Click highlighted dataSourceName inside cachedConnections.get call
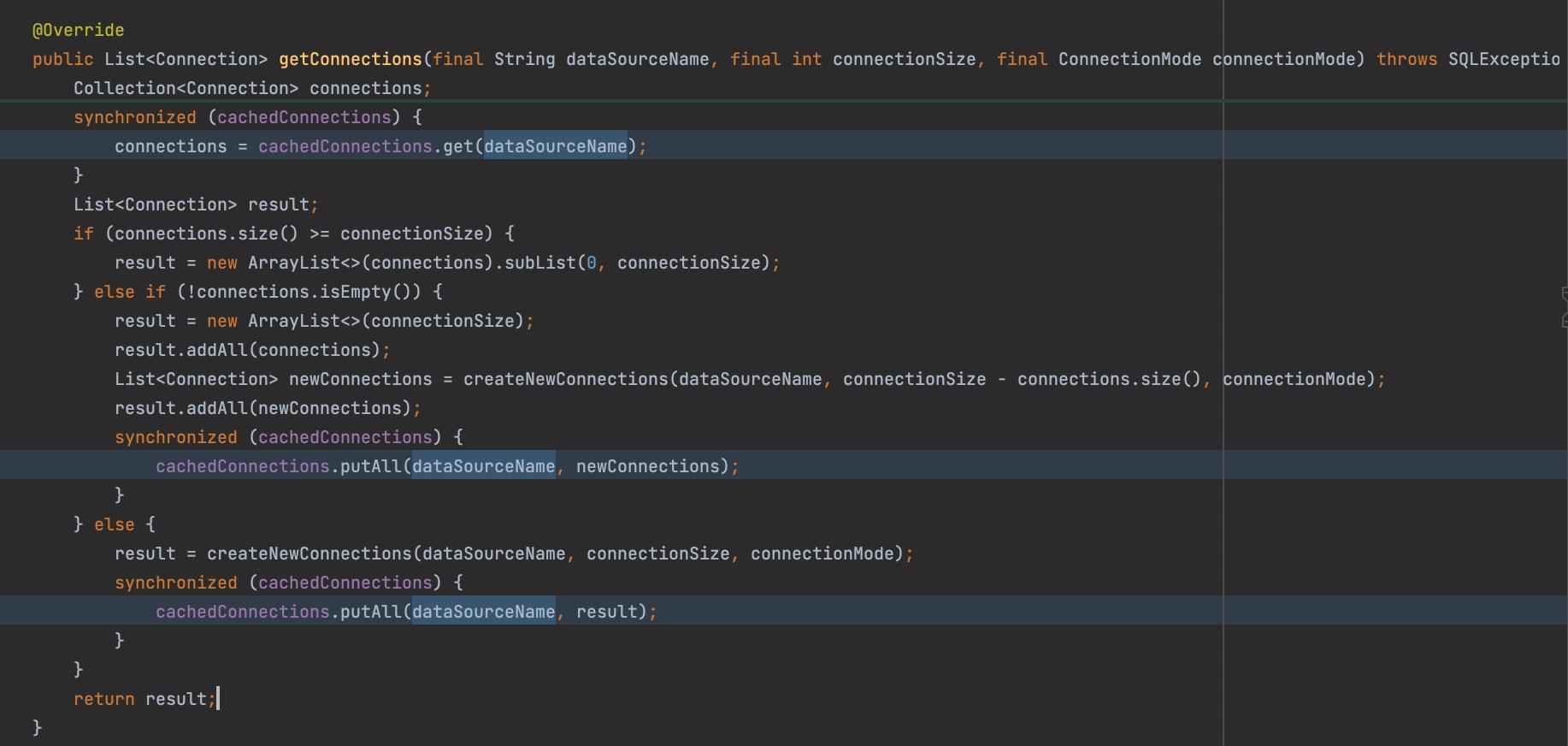This screenshot has width=1568, height=746. coord(556,146)
